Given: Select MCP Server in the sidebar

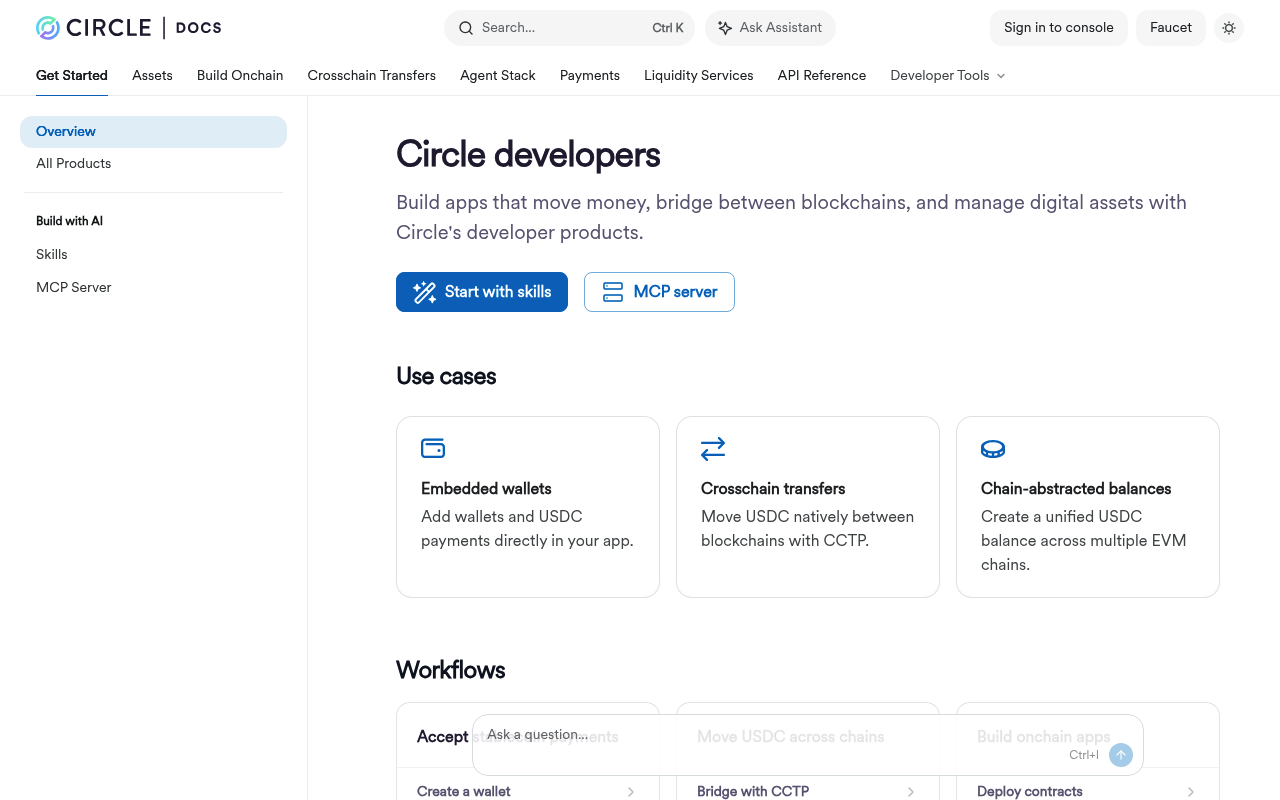Looking at the screenshot, I should (153, 287).
